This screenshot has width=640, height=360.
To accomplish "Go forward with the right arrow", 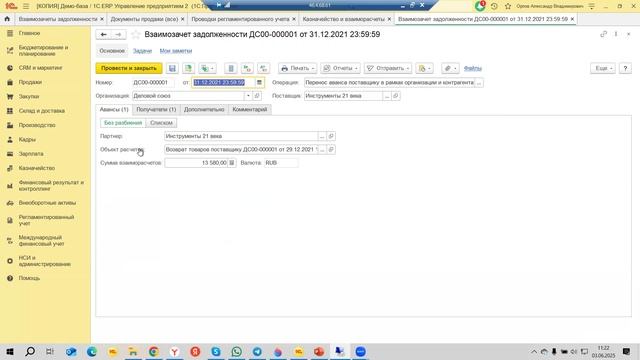I will [118, 35].
